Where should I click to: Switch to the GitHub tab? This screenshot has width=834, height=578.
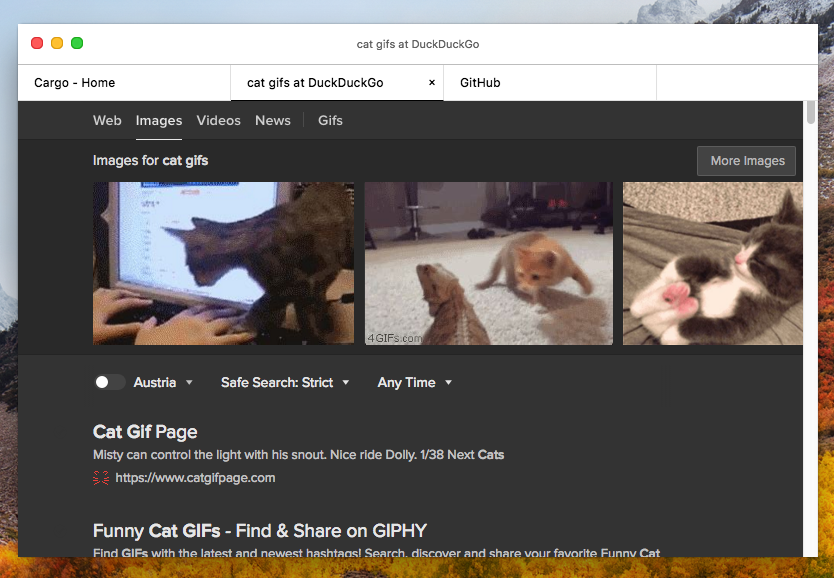(x=550, y=82)
